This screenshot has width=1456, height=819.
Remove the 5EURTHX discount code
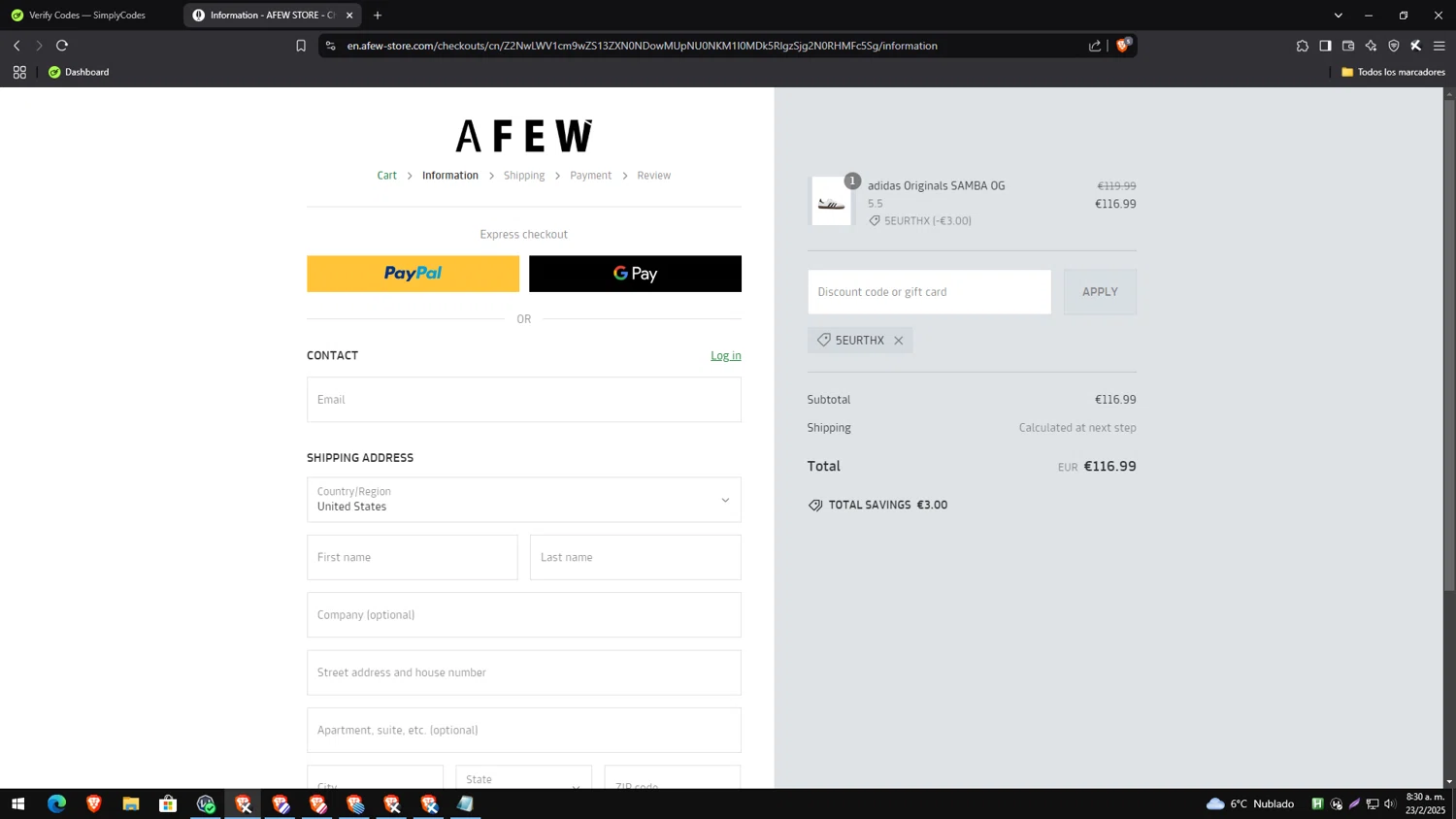click(899, 341)
